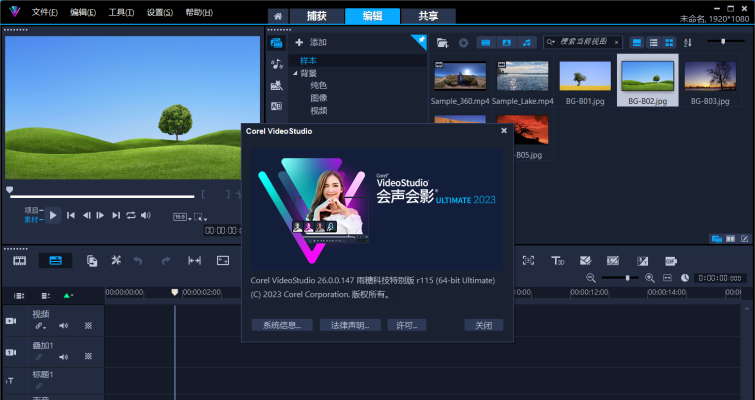Add new folder with 添加
This screenshot has height=400, width=755.
(311, 42)
